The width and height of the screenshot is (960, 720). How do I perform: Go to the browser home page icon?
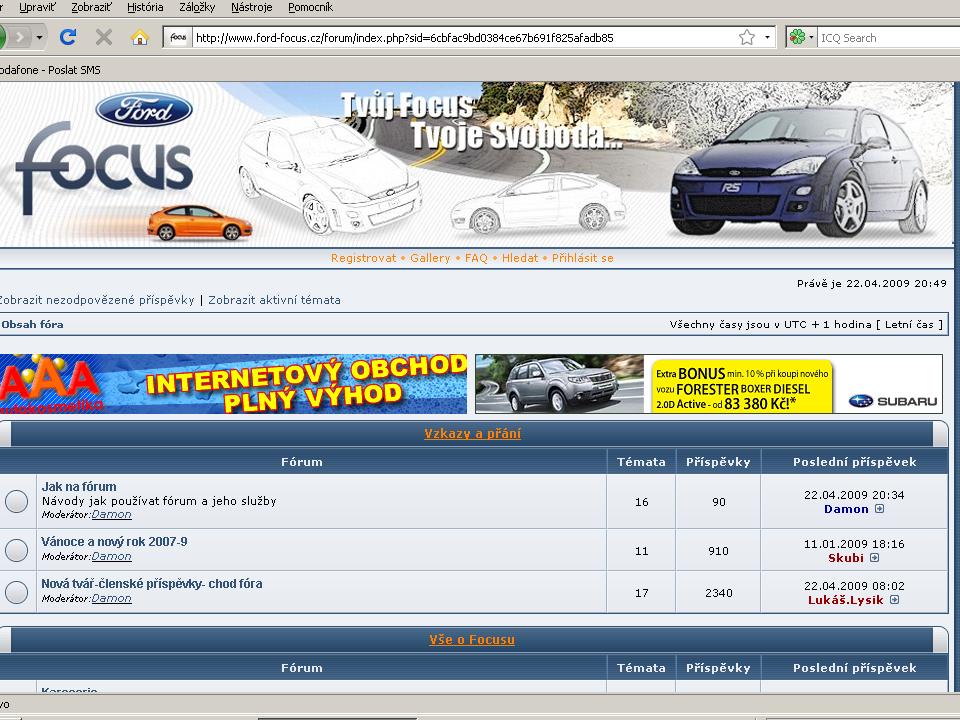click(x=140, y=38)
